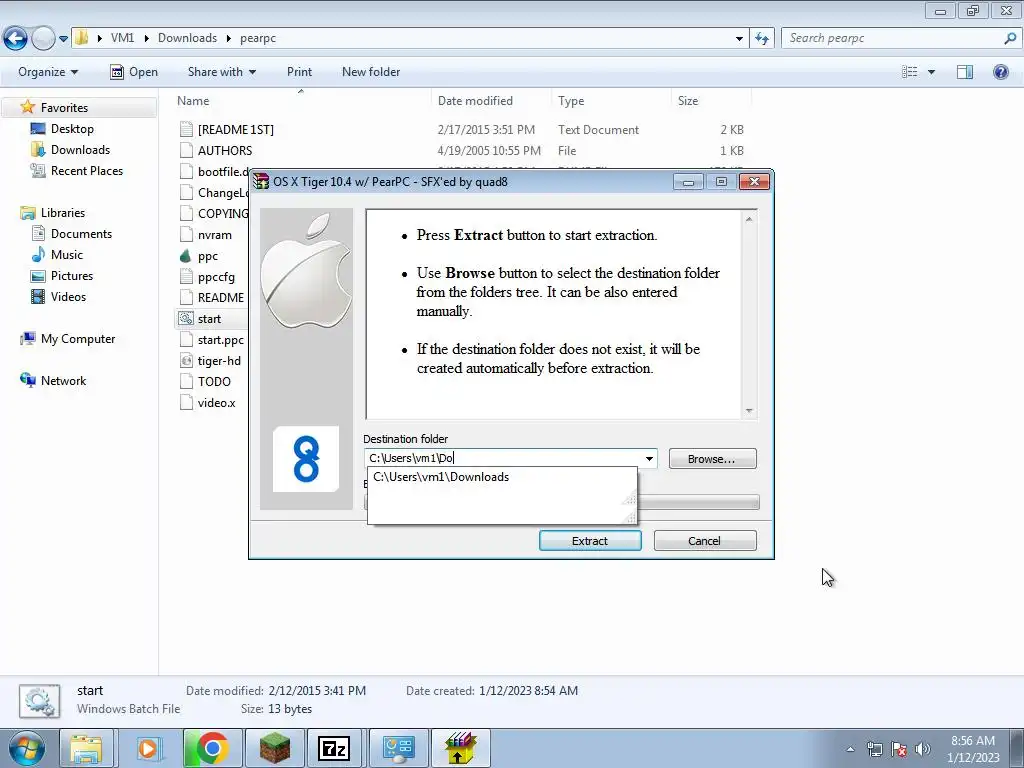Open the Browse folder picker
Image resolution: width=1024 pixels, height=768 pixels.
(712, 458)
